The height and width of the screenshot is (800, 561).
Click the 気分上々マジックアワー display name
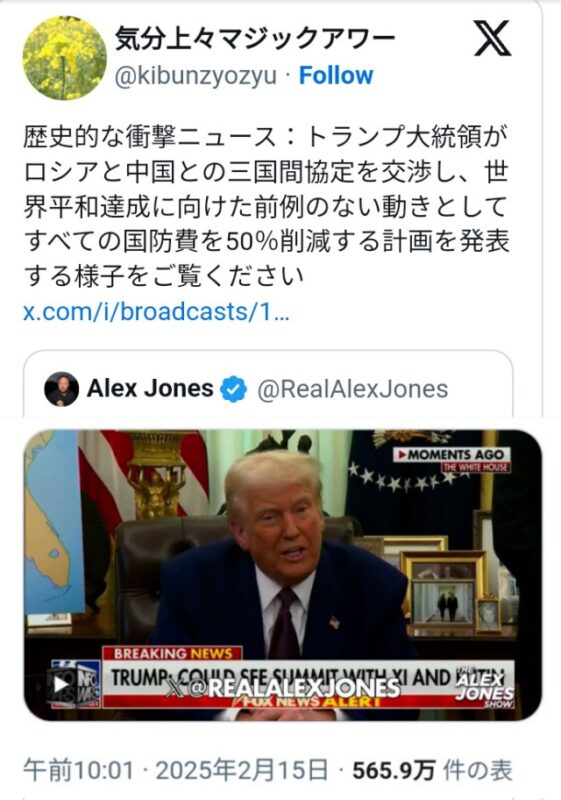point(254,39)
